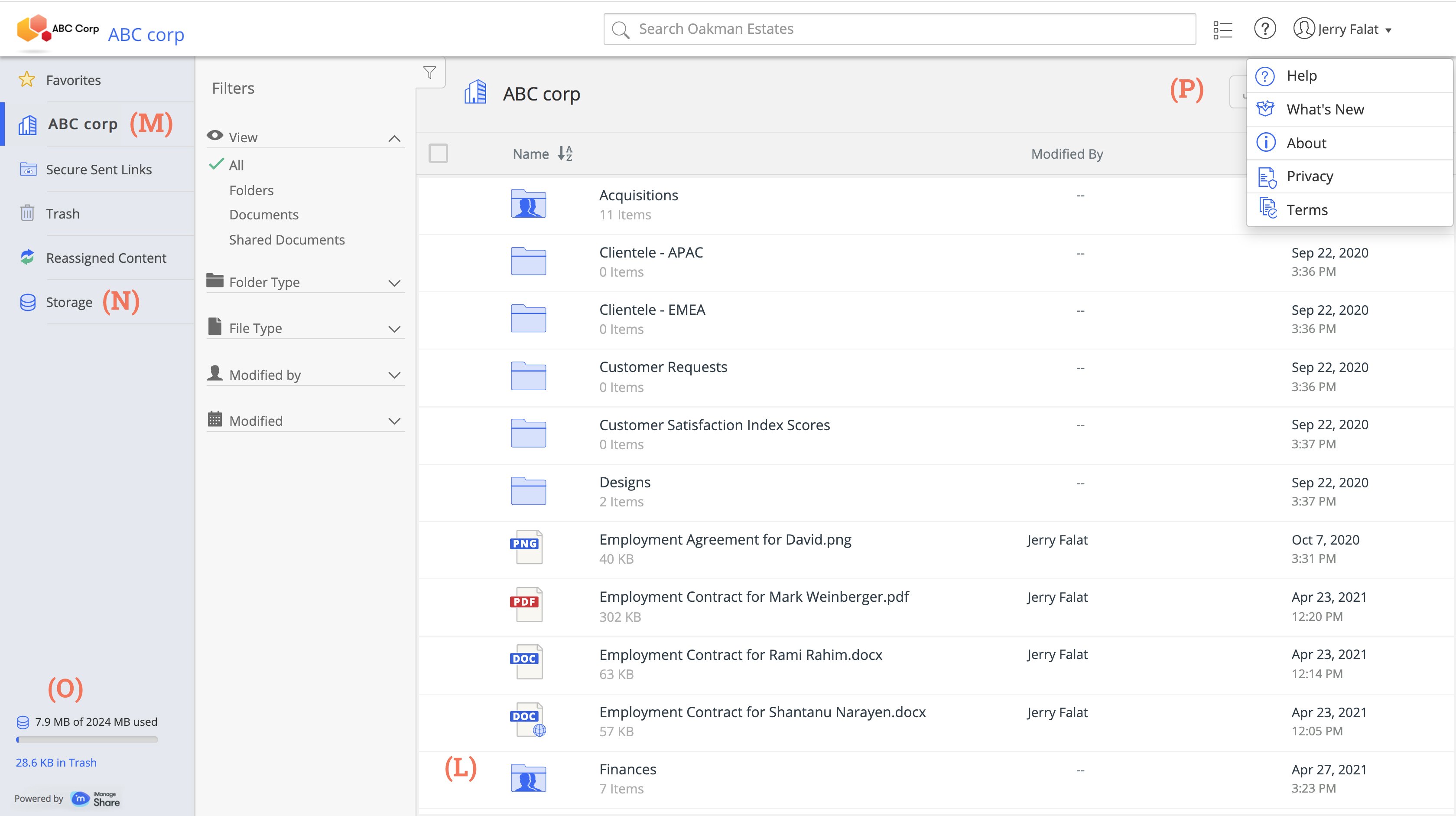Screen dimensions: 1456x816
Task: Open the Finances folder link
Action: [627, 769]
